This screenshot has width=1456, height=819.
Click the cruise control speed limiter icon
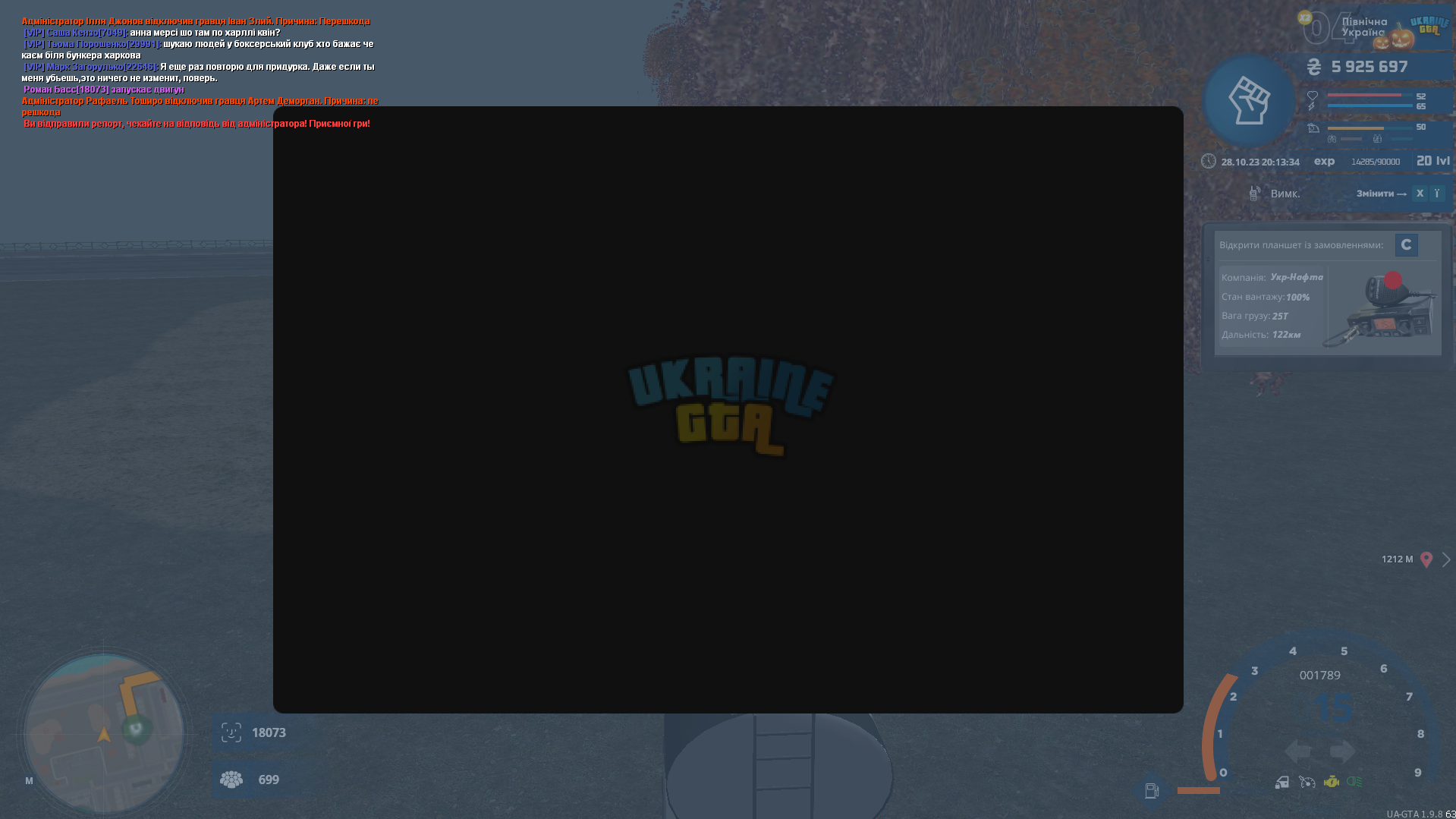(x=1307, y=782)
